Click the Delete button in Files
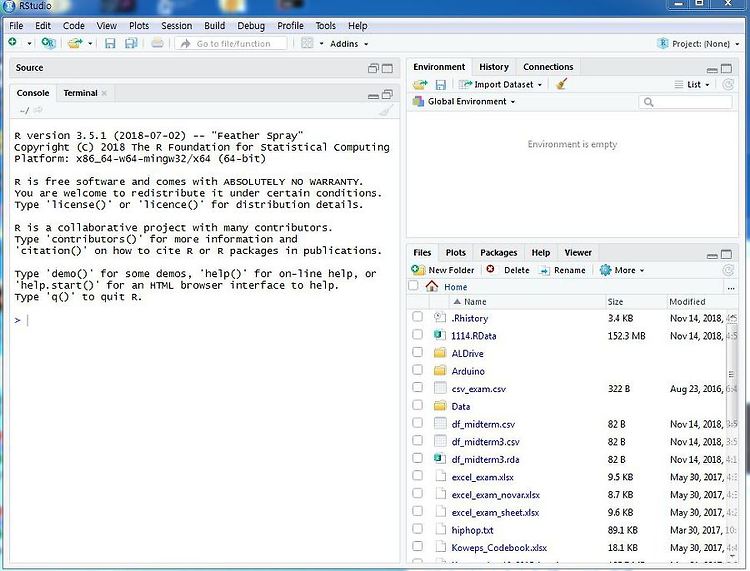Viewport: 750px width, 571px height. (508, 270)
